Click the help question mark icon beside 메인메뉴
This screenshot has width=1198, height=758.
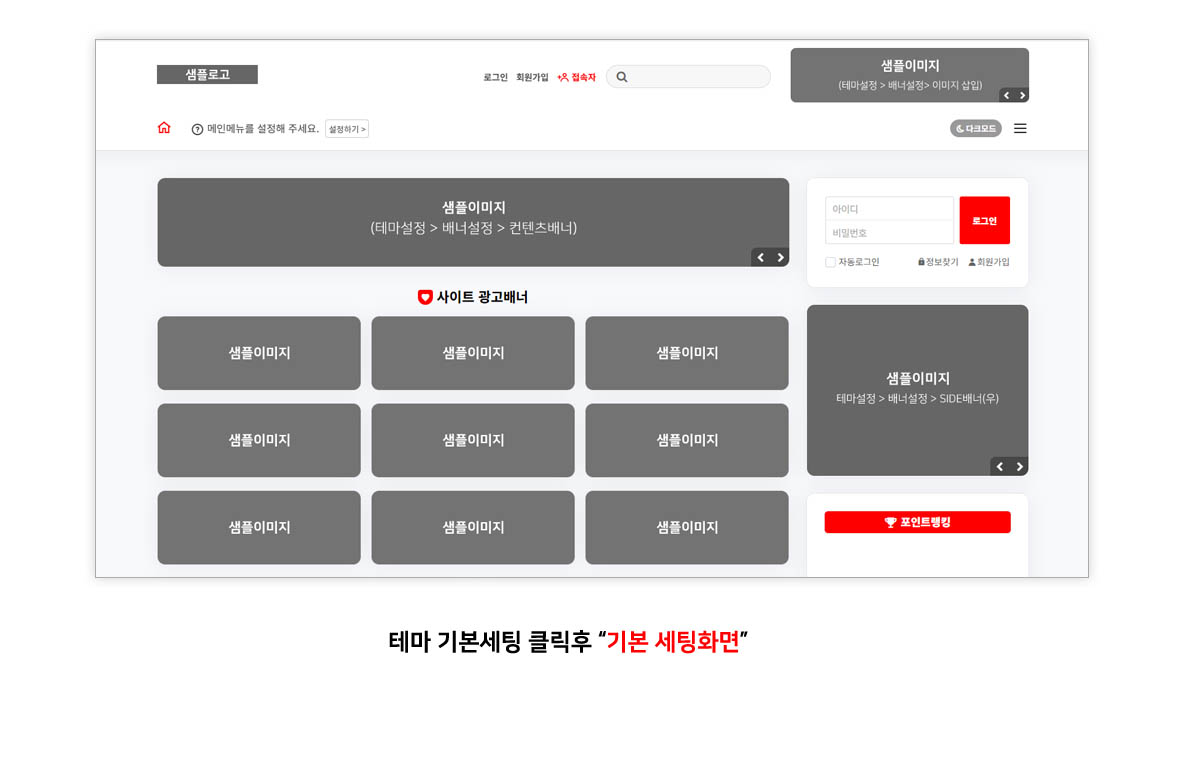pos(196,128)
